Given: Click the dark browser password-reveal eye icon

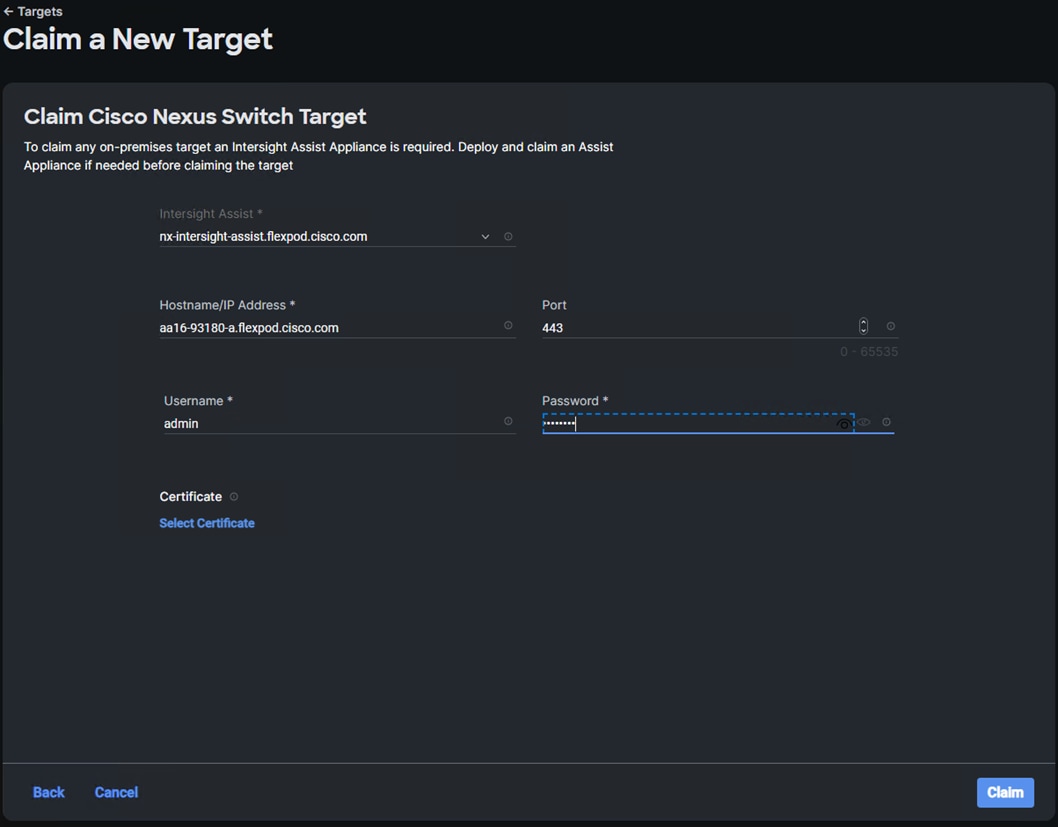Looking at the screenshot, I should click(x=844, y=424).
